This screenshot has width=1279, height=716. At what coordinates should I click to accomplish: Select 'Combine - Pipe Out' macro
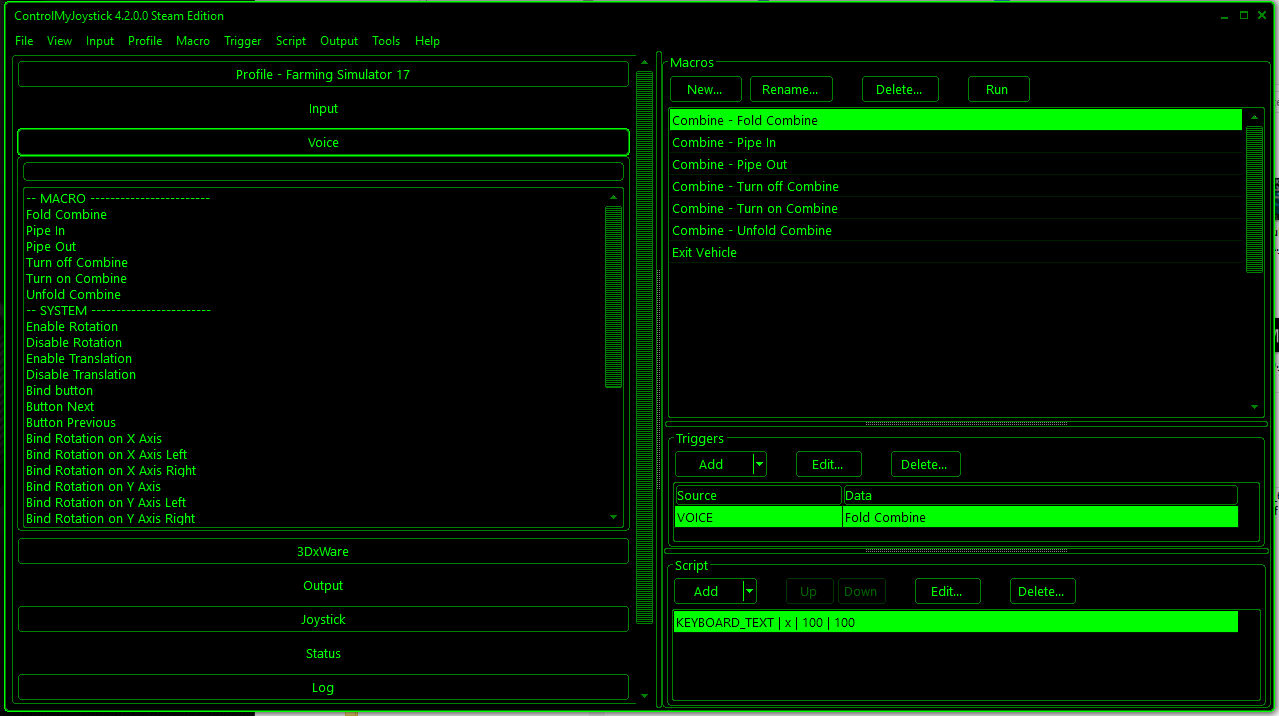[x=730, y=164]
